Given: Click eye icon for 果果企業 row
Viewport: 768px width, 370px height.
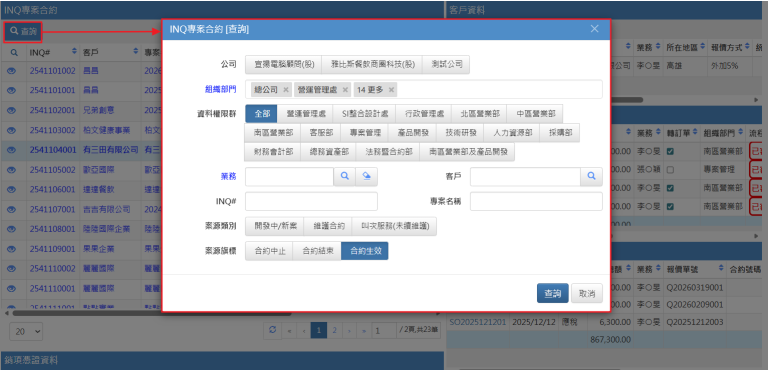Looking at the screenshot, I should pos(12,249).
